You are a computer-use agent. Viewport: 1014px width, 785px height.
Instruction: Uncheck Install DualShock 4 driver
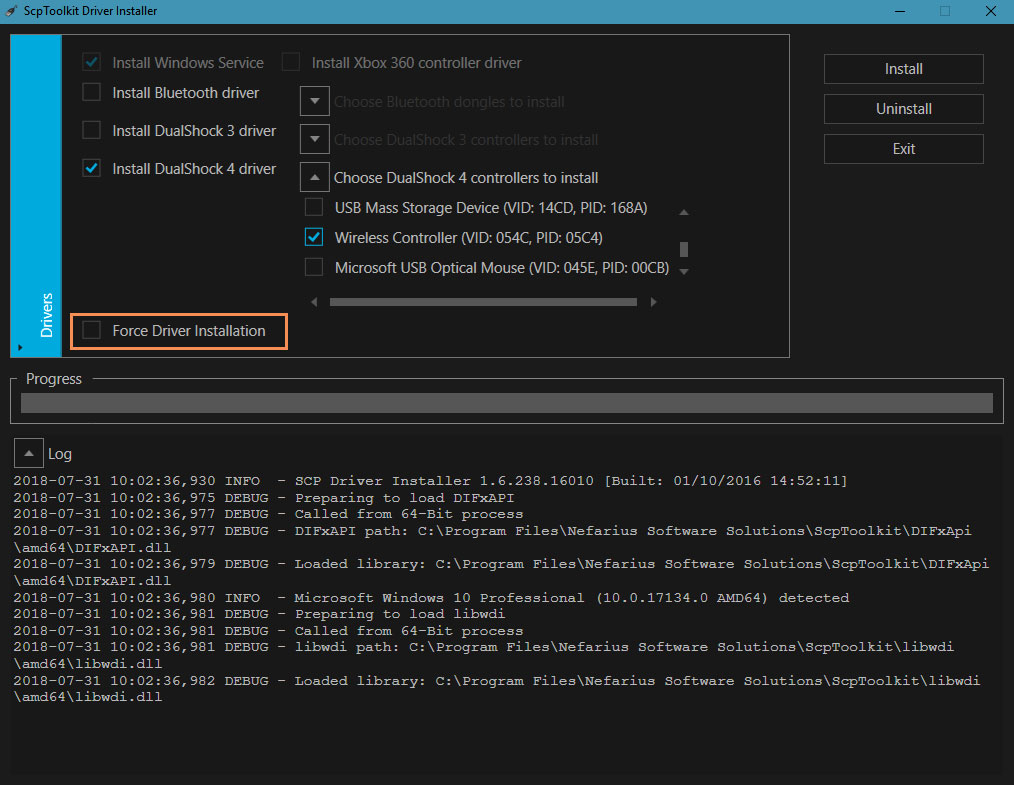point(92,169)
